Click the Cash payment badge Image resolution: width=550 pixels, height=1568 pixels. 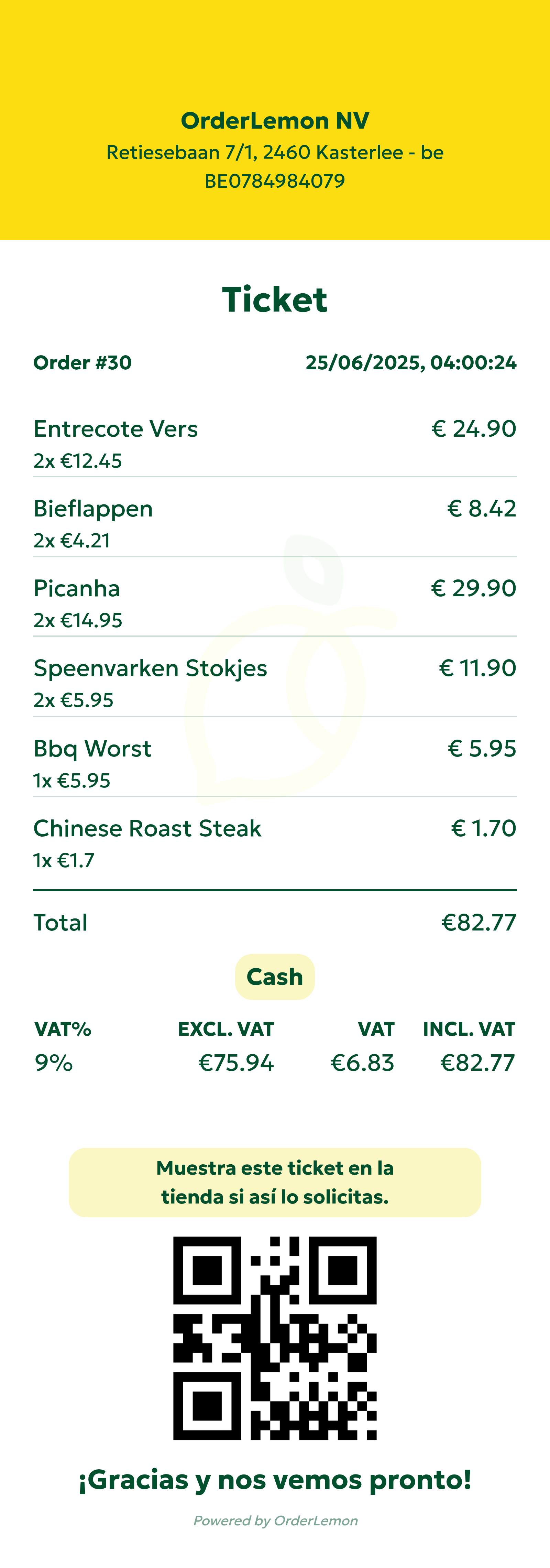click(x=274, y=977)
